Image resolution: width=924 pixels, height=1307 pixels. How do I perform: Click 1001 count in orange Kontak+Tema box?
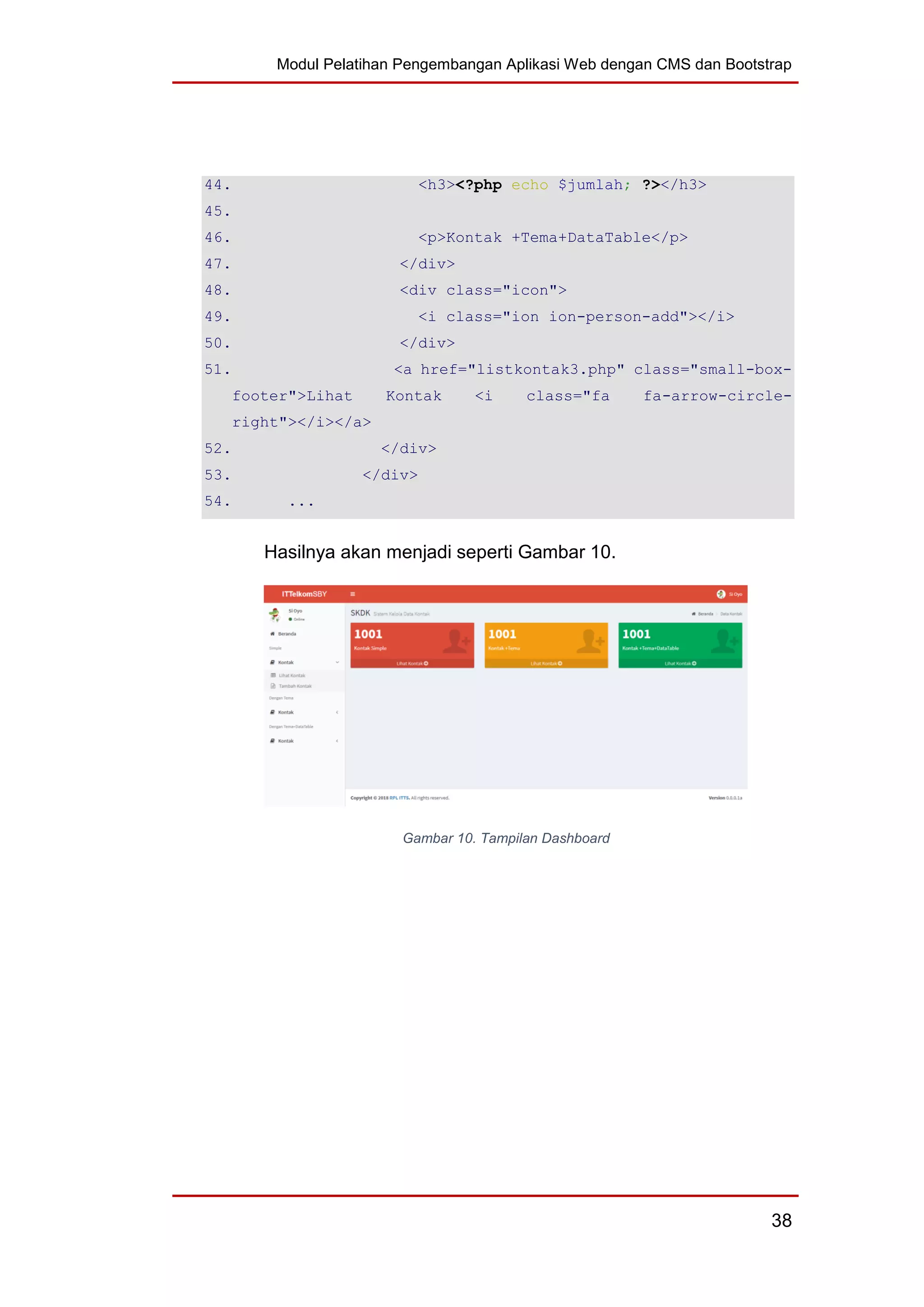tap(503, 634)
